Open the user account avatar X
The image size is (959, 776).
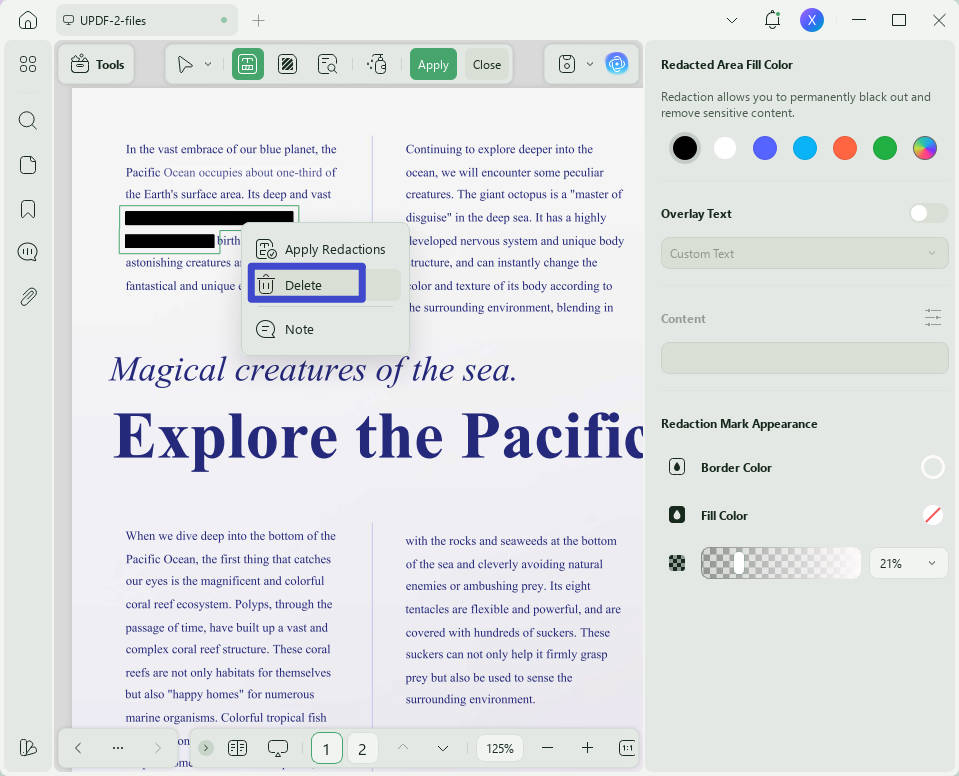coord(812,20)
